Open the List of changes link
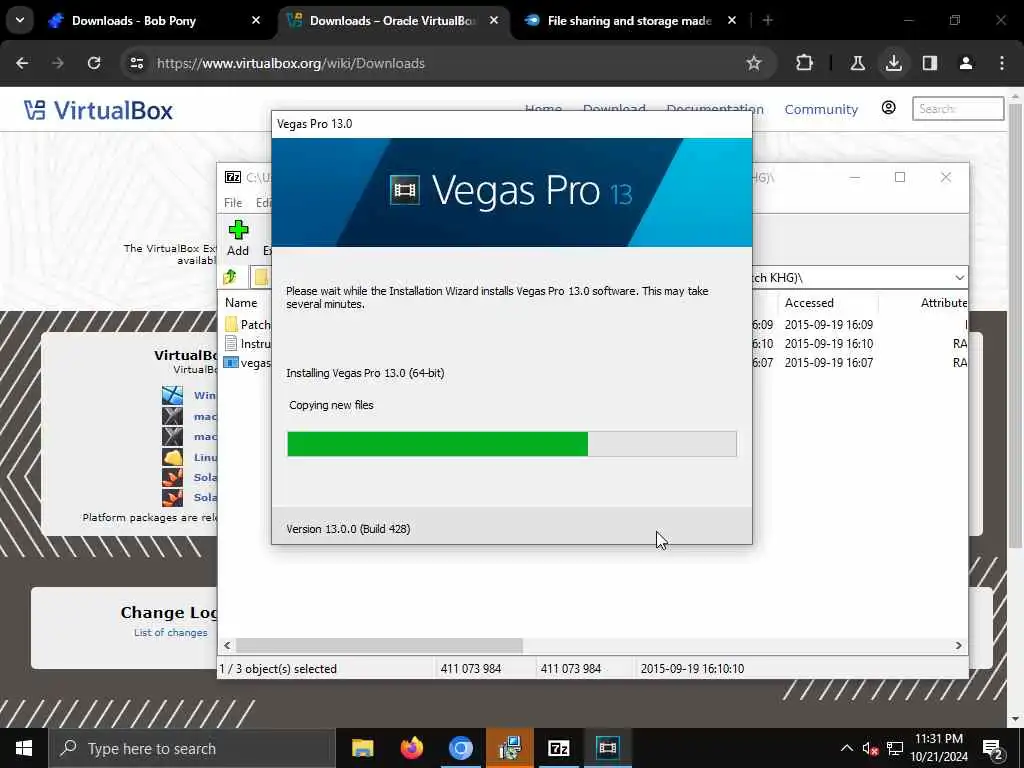The height and width of the screenshot is (768, 1024). click(x=170, y=632)
